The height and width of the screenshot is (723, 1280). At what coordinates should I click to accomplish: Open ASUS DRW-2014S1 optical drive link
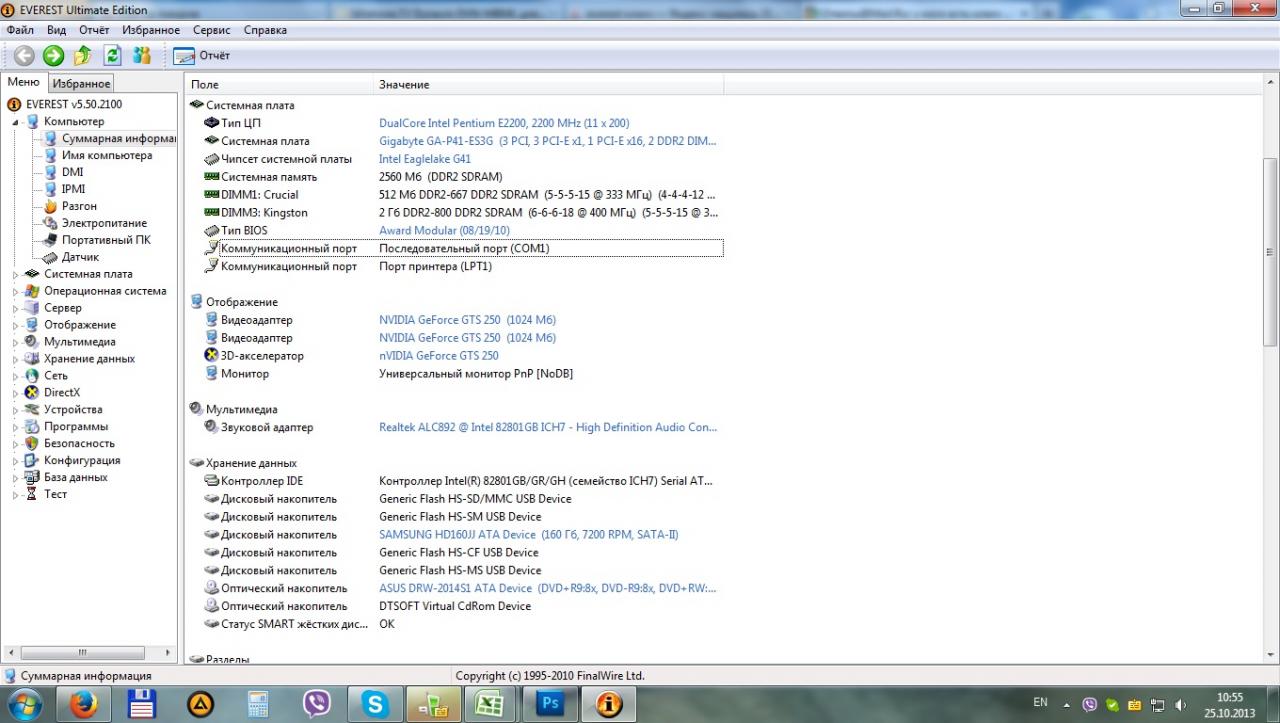tap(547, 589)
